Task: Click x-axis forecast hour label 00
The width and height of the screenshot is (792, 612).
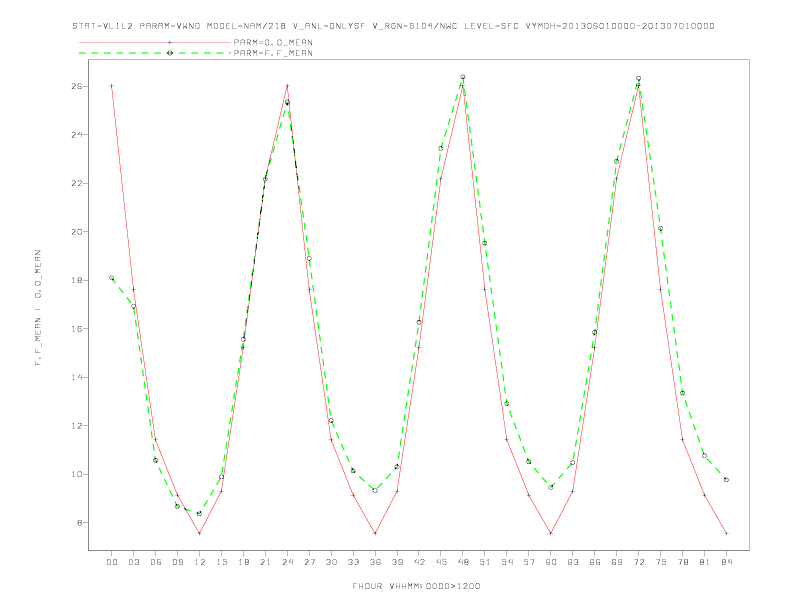Action: (112, 562)
